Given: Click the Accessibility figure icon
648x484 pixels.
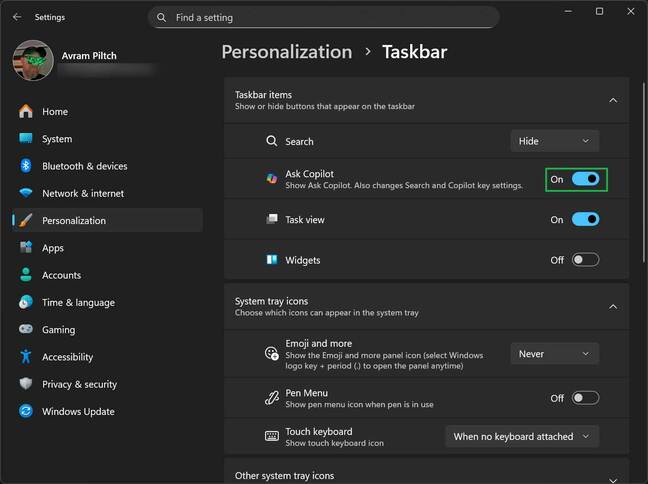Looking at the screenshot, I should pyautogui.click(x=26, y=356).
